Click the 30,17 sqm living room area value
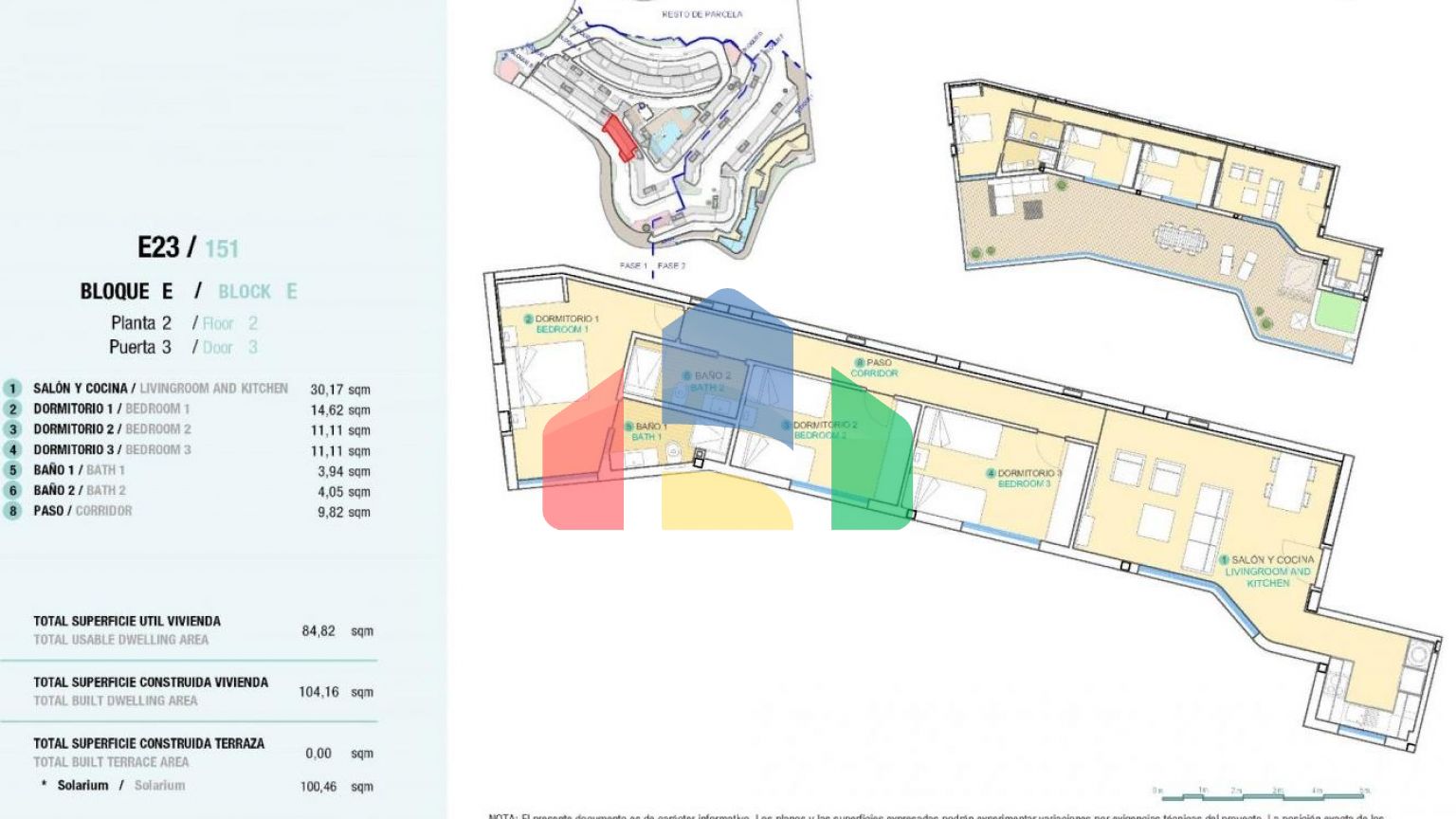This screenshot has height=819, width=1456. (340, 390)
